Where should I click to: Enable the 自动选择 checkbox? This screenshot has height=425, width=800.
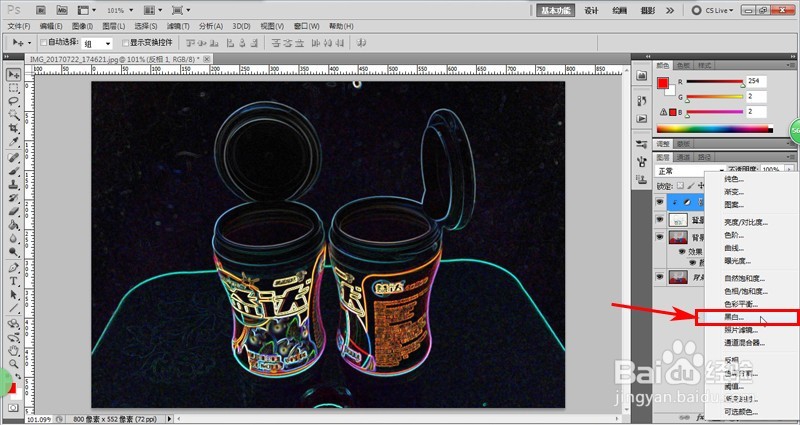43,42
